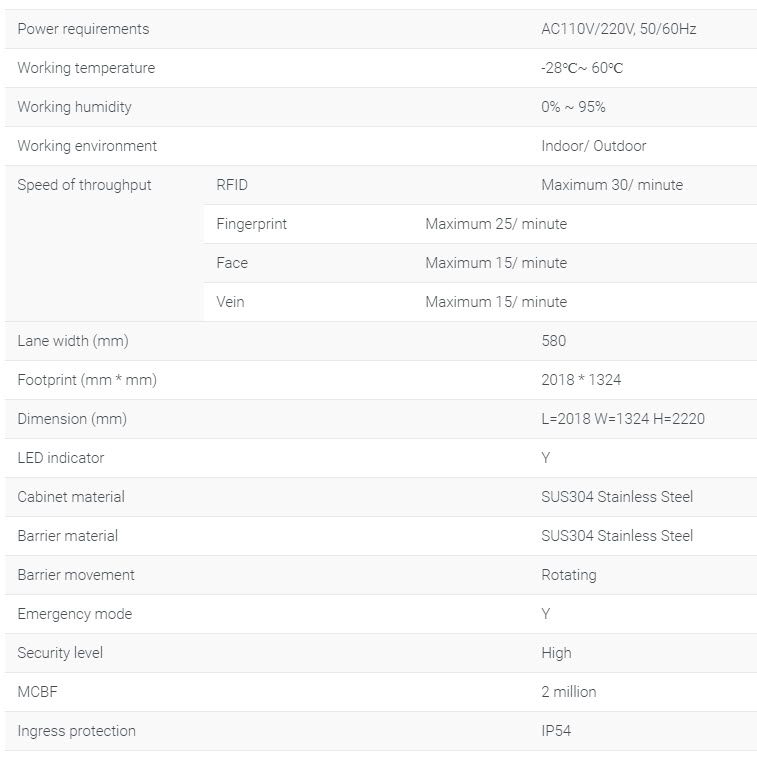Select the 'High' security level value
Viewport: 757px width, 766px height.
tap(556, 653)
